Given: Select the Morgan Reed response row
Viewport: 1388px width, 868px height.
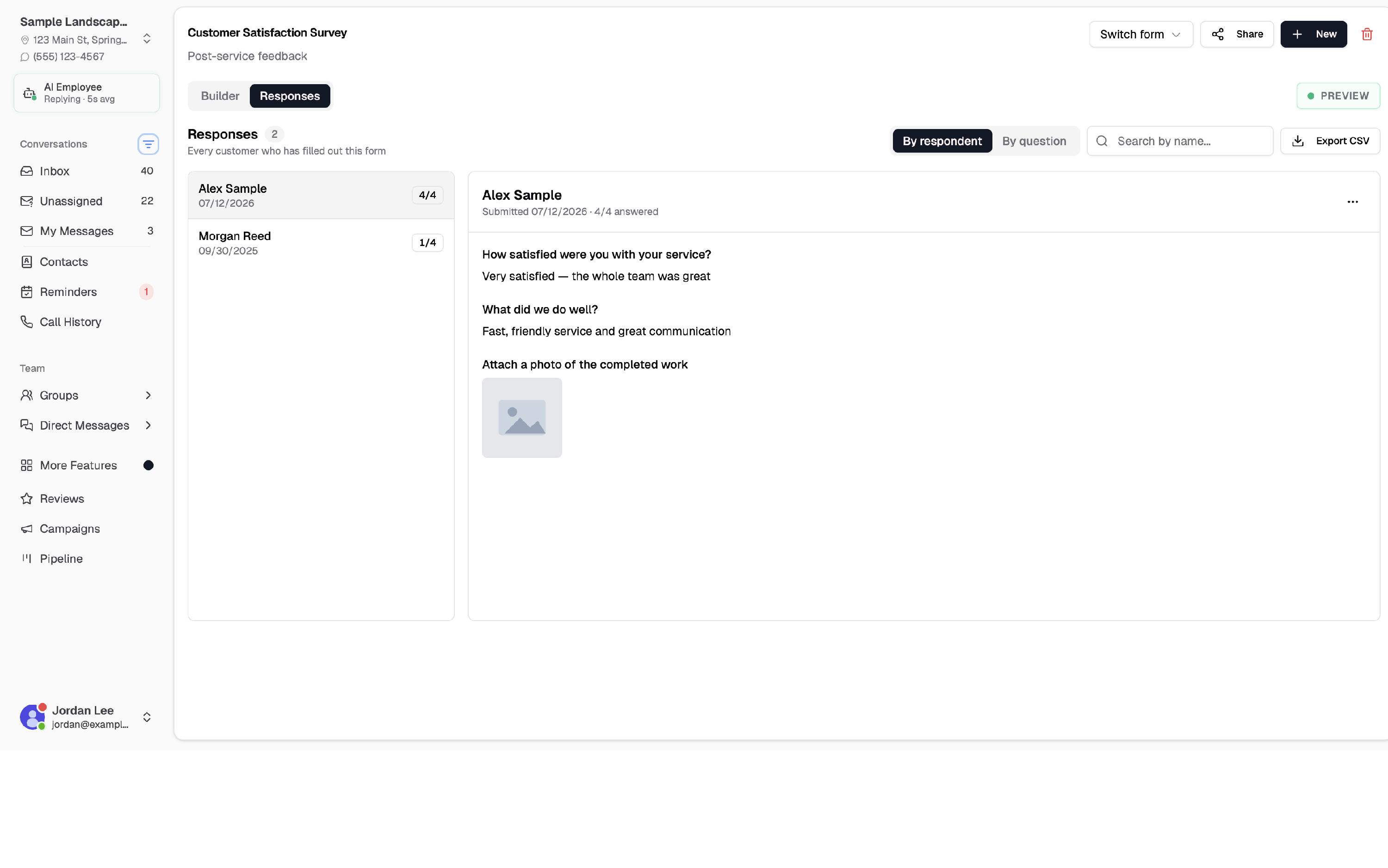Looking at the screenshot, I should coord(321,243).
